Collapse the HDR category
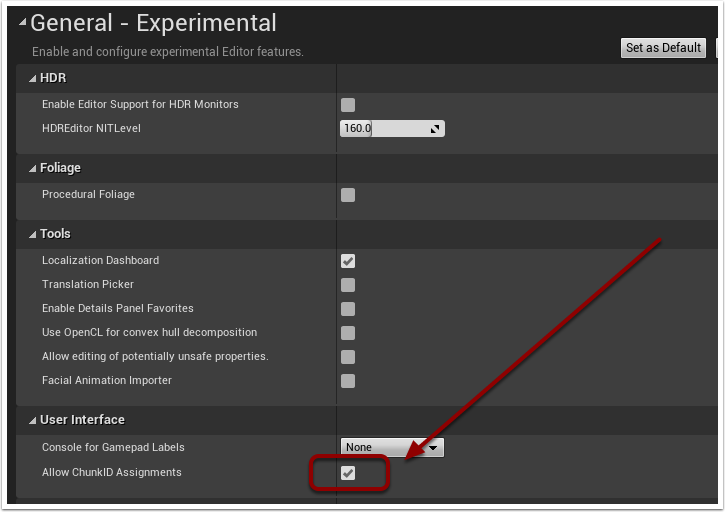725x512 pixels. click(x=32, y=79)
